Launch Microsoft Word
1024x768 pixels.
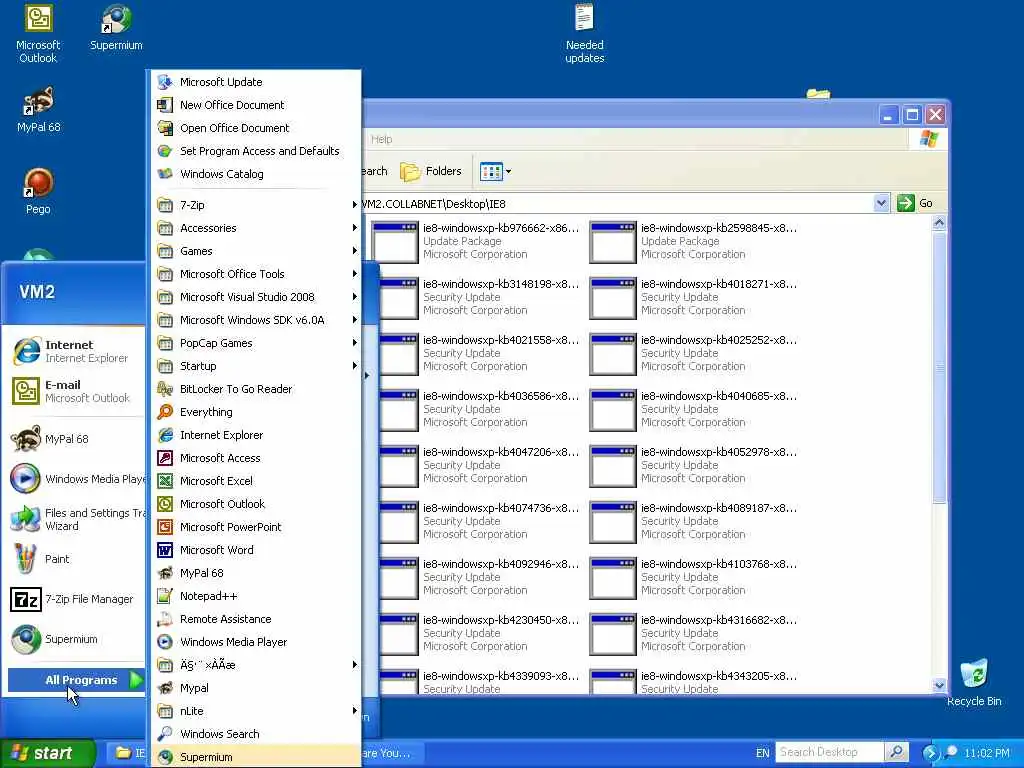coord(256,550)
